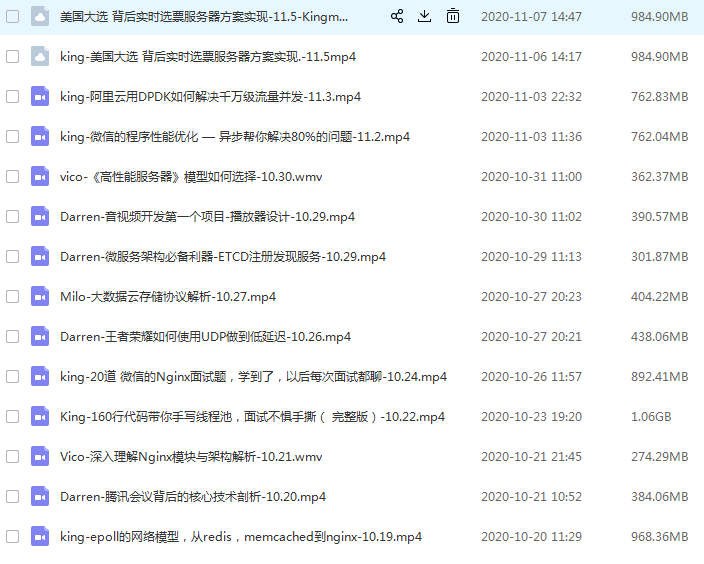Click the date 2020-10-23 19:20
The height and width of the screenshot is (564, 704).
point(532,416)
